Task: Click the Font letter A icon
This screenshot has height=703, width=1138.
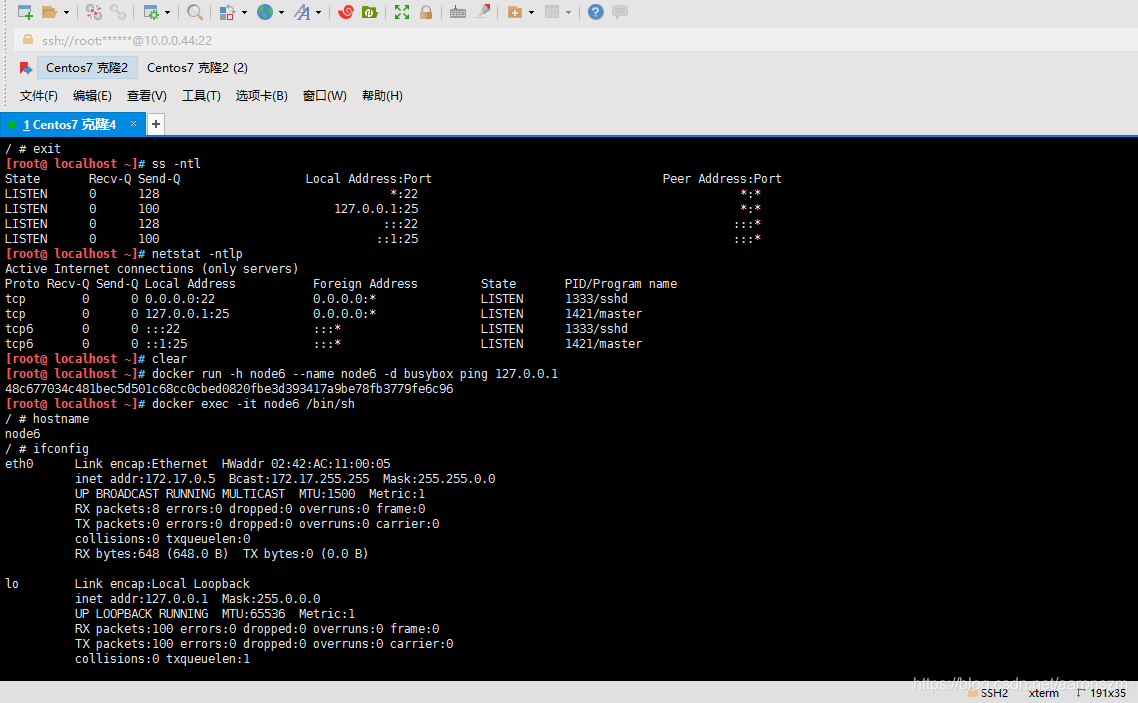Action: click(302, 12)
